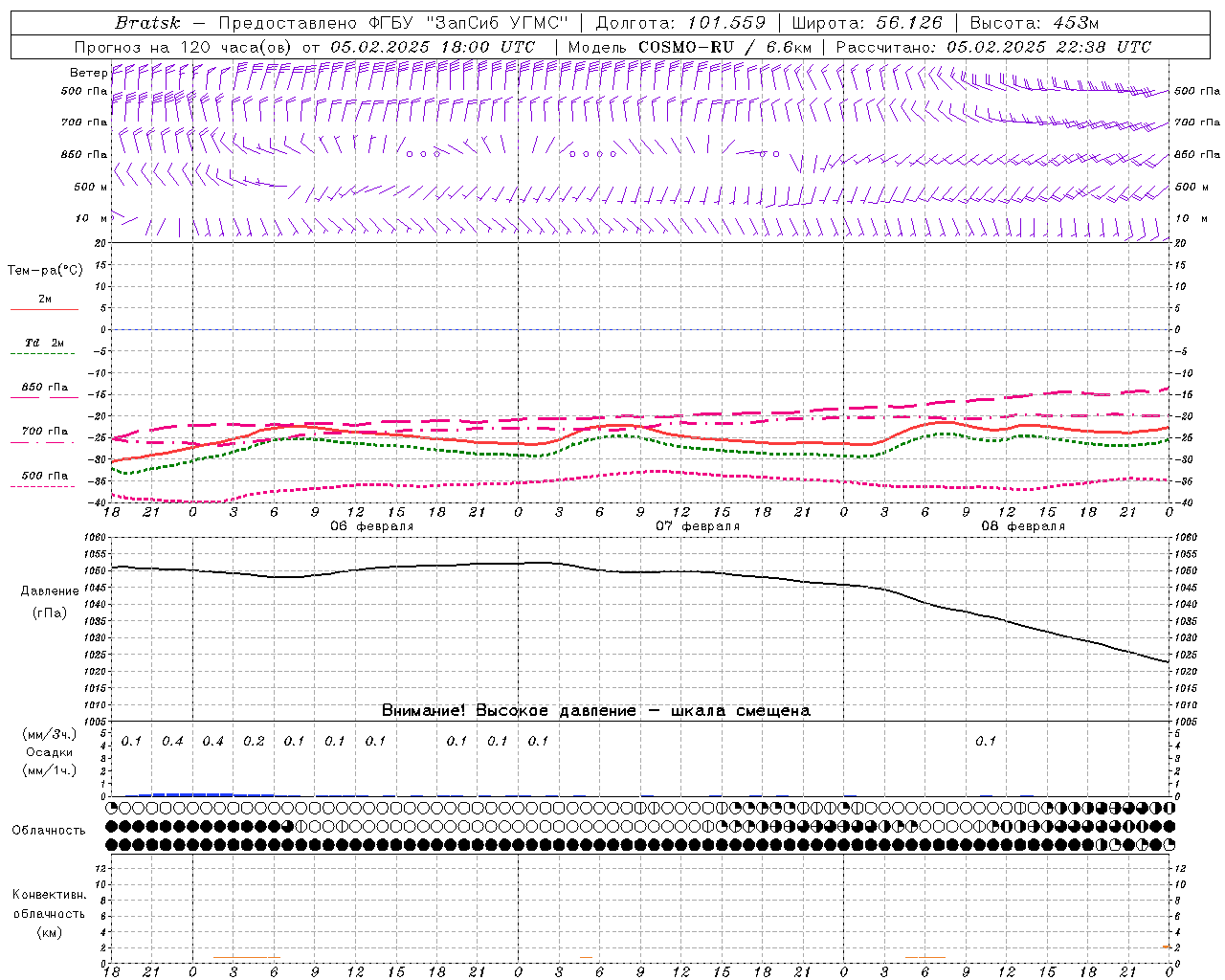The image size is (1225, 980).
Task: Select the warning text Внимание! Высокое давление
Action: [x=508, y=710]
